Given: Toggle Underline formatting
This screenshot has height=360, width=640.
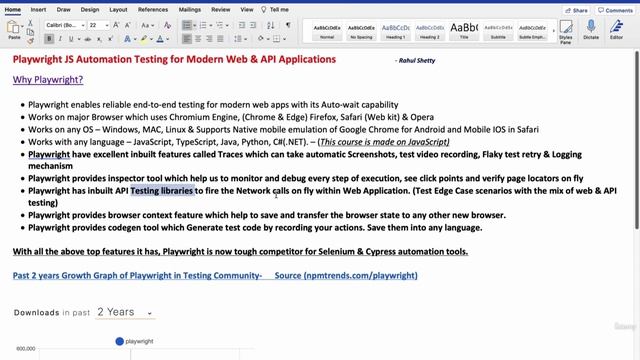Looking at the screenshot, I should (x=71, y=39).
